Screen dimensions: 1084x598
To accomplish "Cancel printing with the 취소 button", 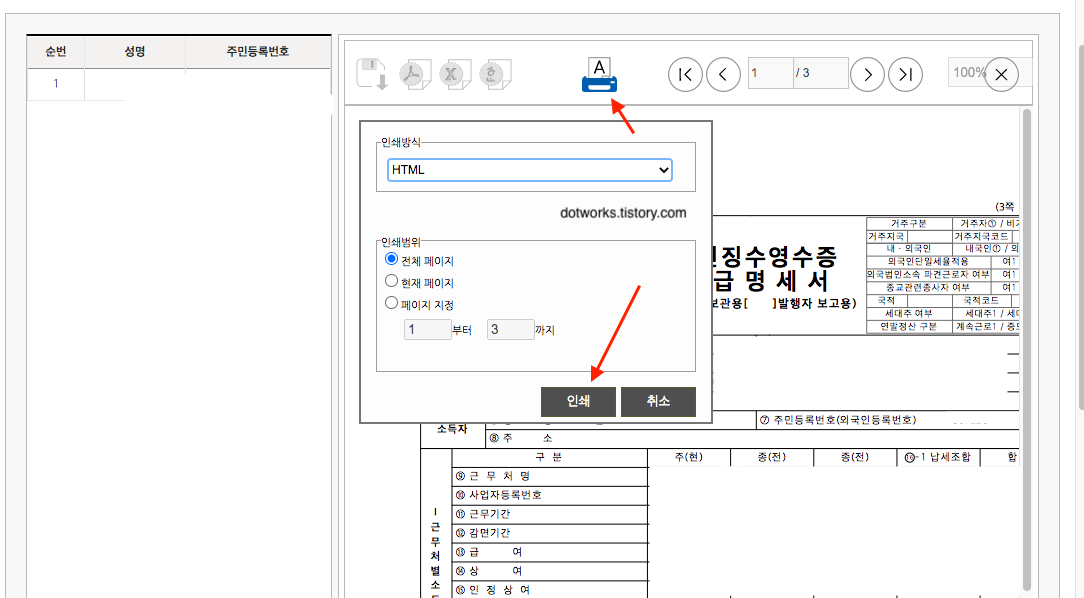I will [x=658, y=401].
